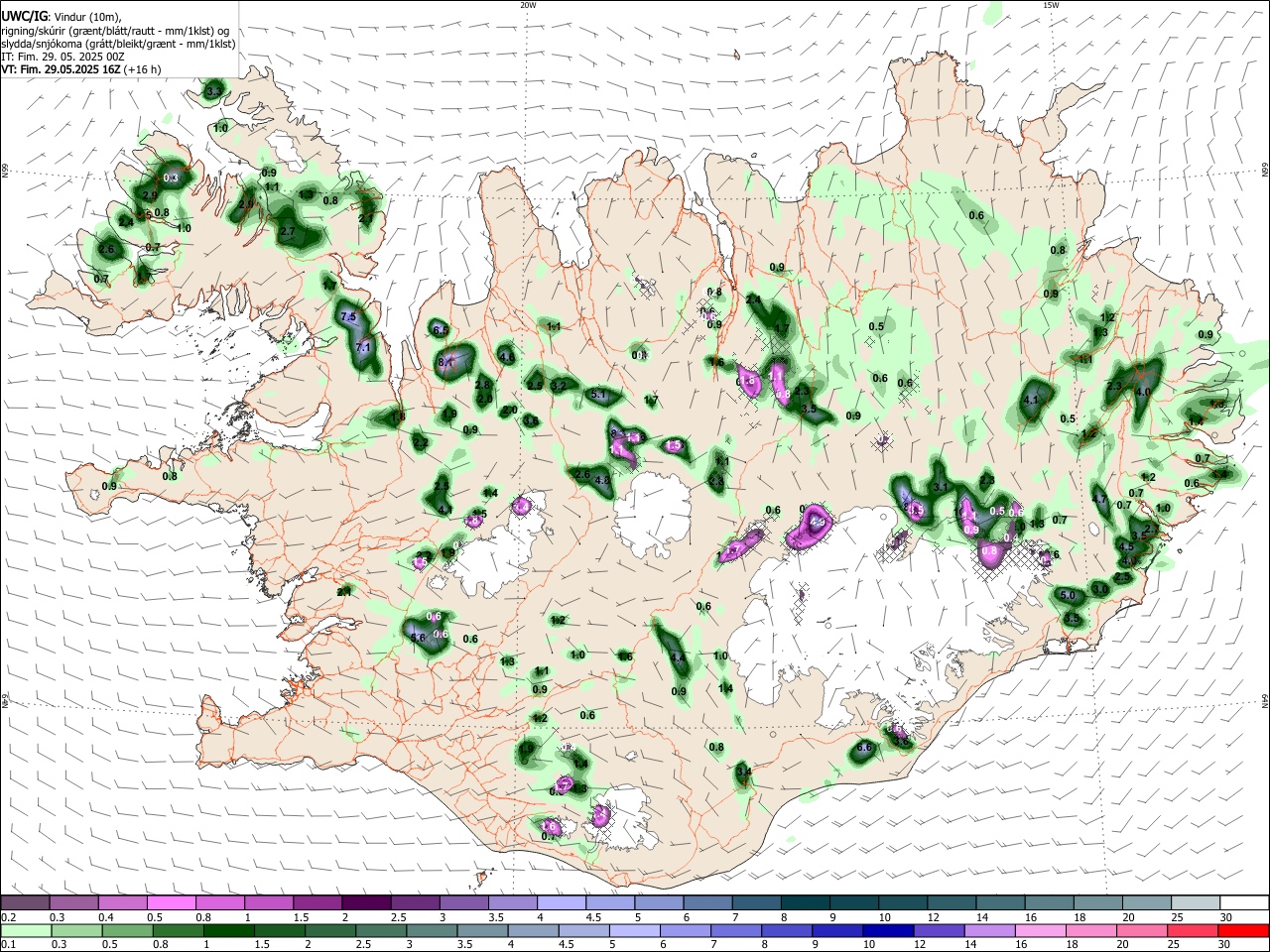Choose the deep blue lower swatch labeled 10

point(887,930)
